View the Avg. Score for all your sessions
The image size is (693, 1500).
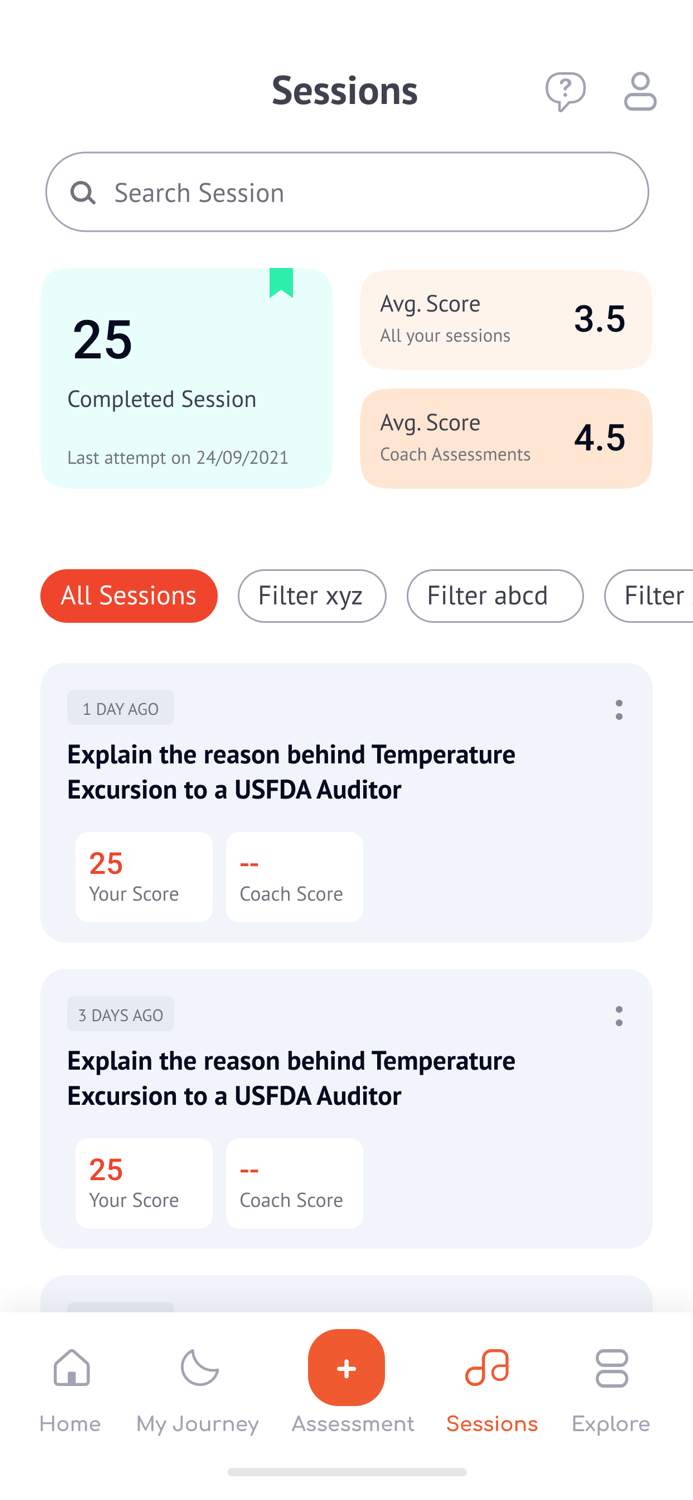click(x=506, y=319)
